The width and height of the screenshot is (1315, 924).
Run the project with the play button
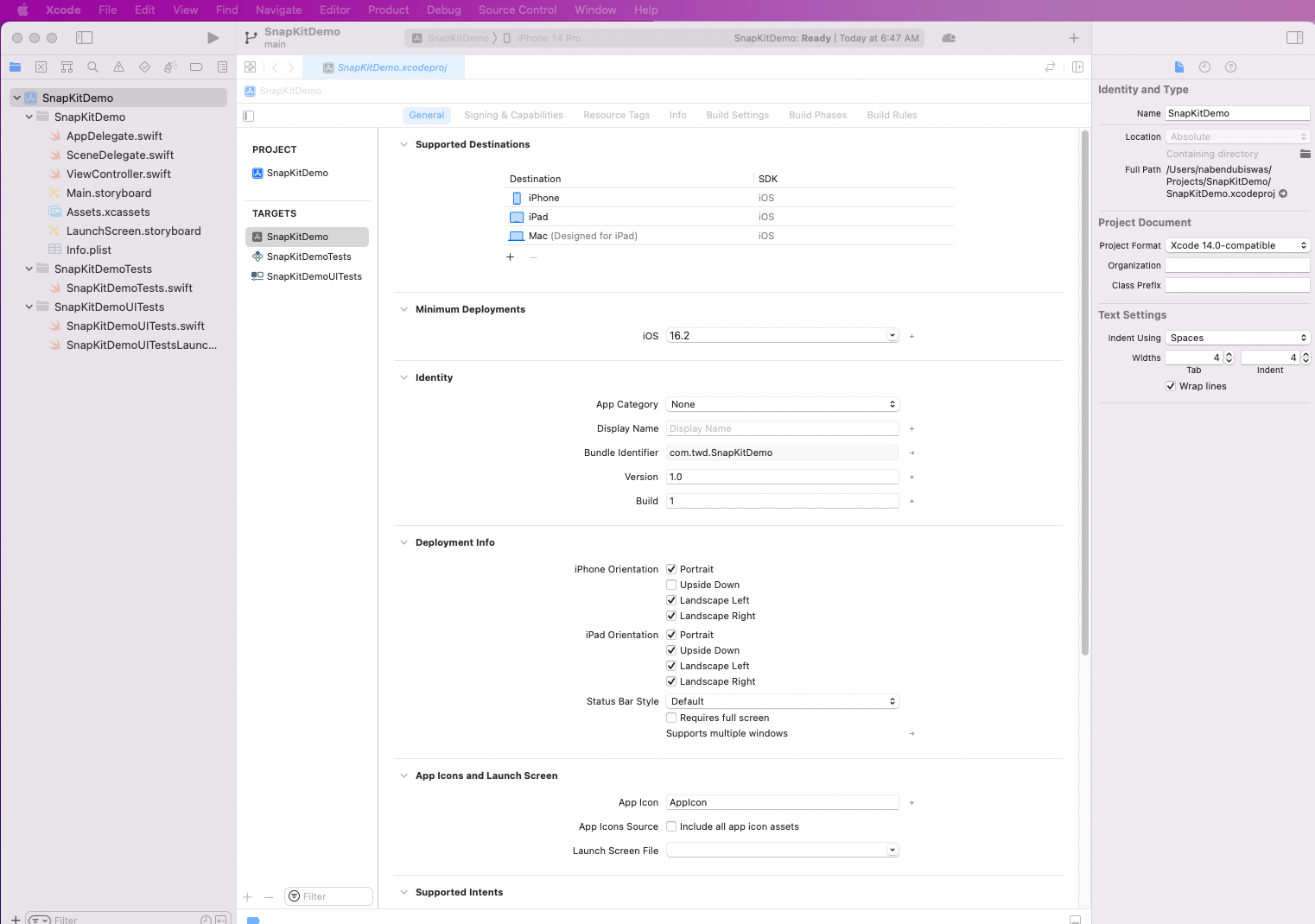point(213,38)
